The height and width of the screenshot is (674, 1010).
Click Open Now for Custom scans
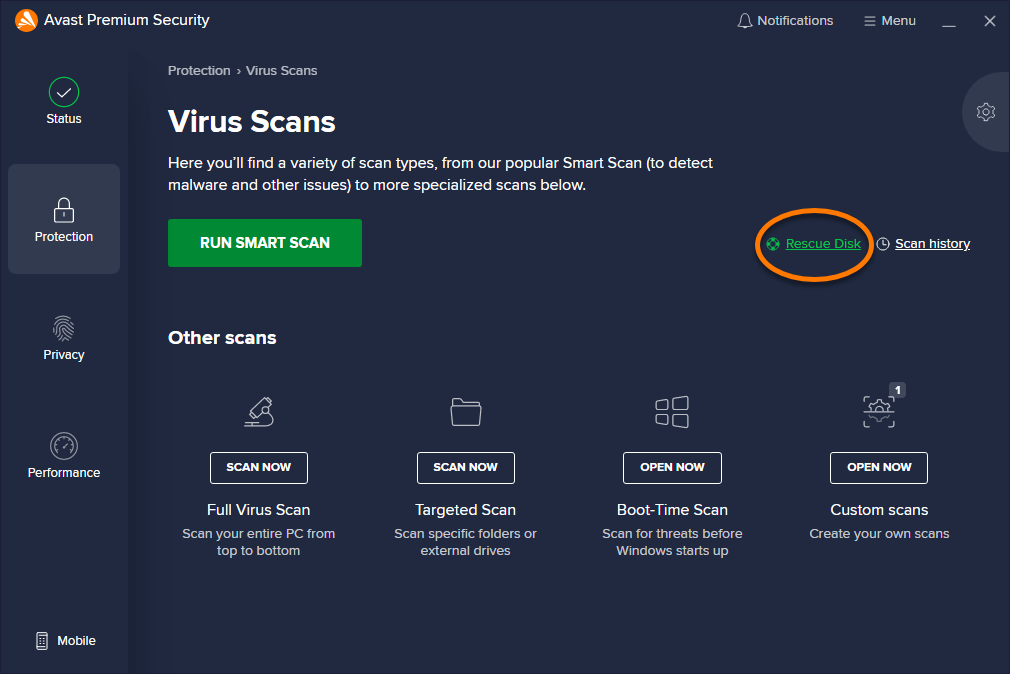click(878, 467)
